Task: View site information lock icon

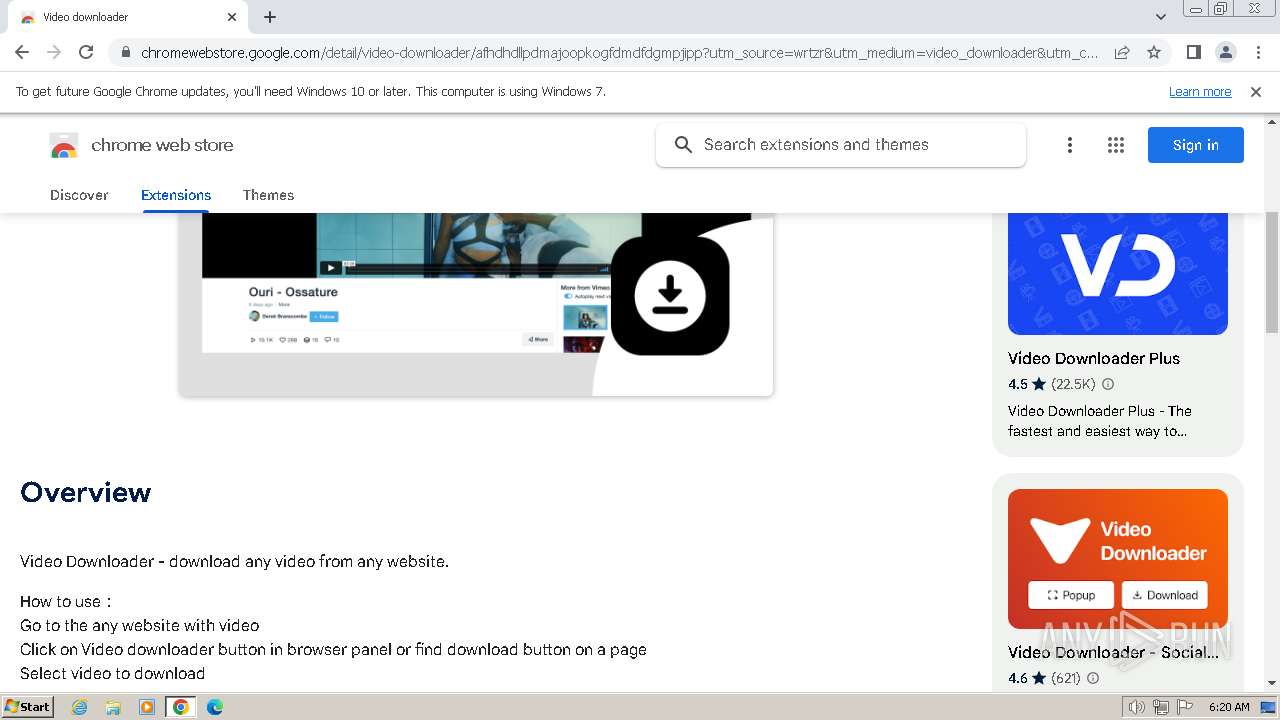Action: 125,53
